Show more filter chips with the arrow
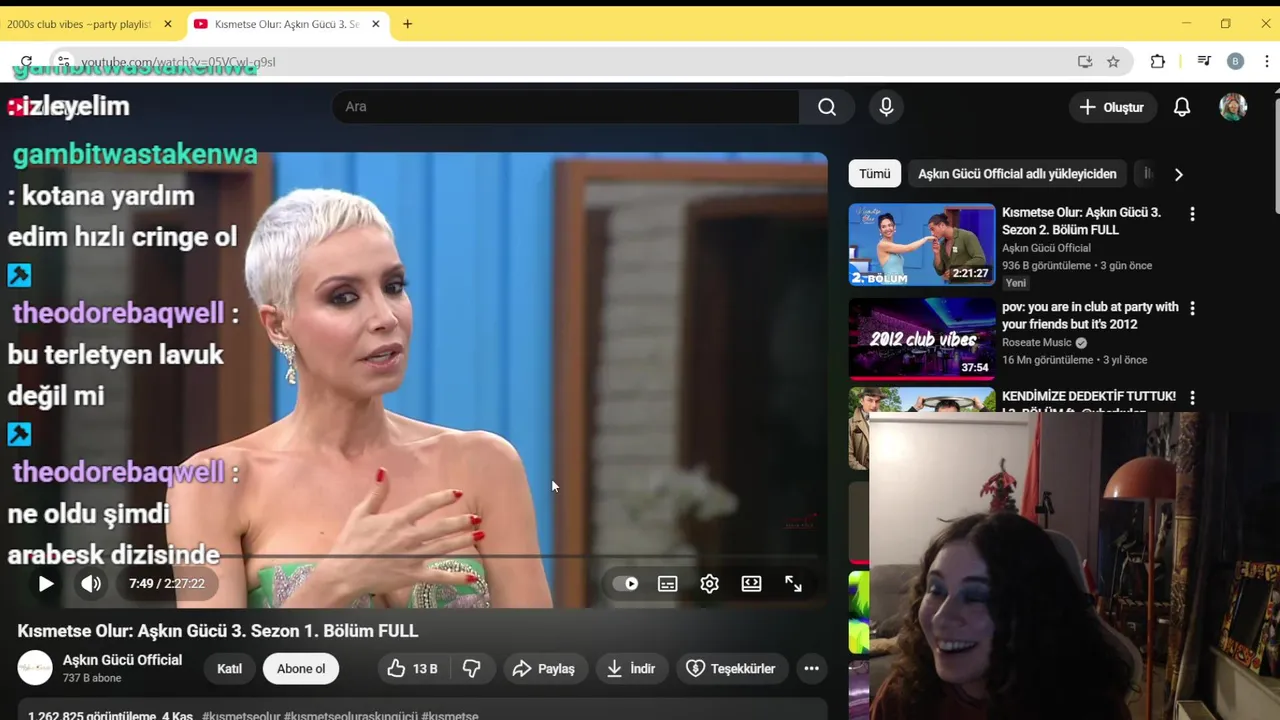The height and width of the screenshot is (720, 1280). point(1178,174)
